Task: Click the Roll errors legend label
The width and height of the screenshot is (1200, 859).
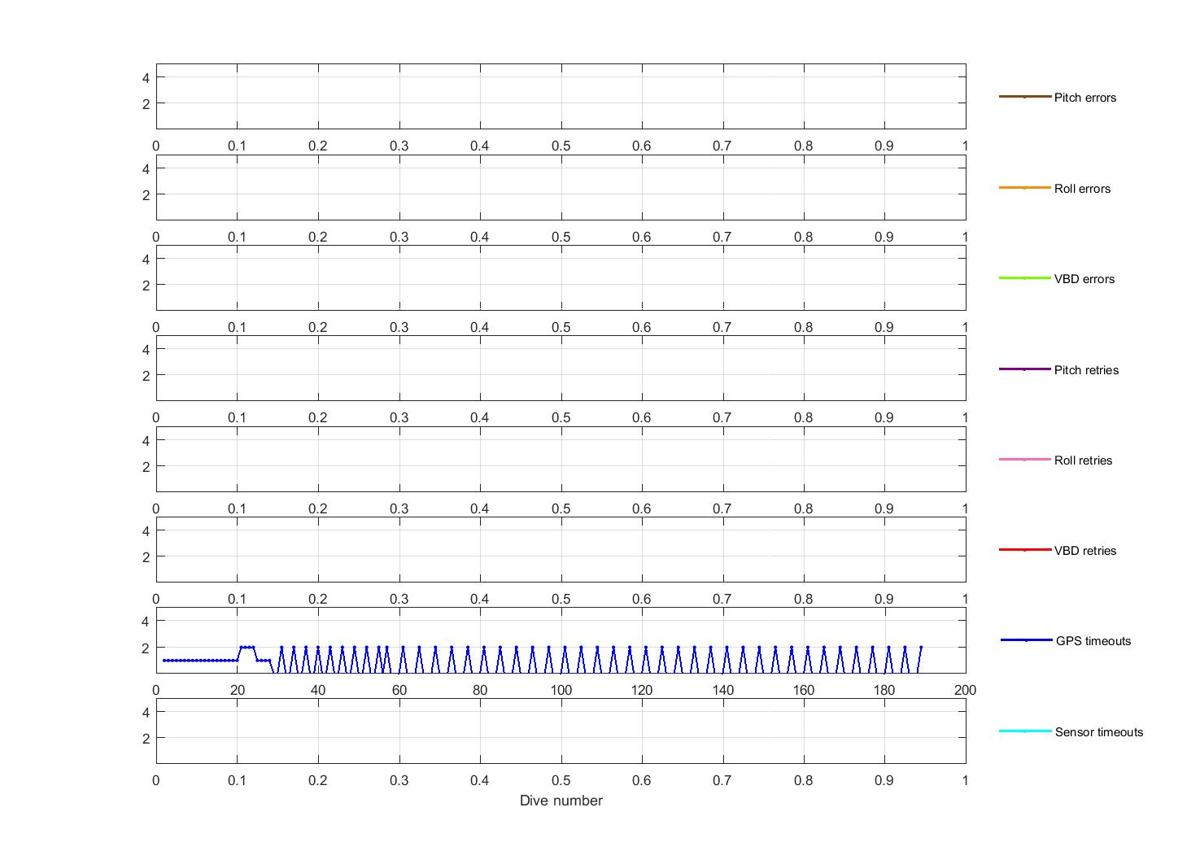Action: 1082,189
